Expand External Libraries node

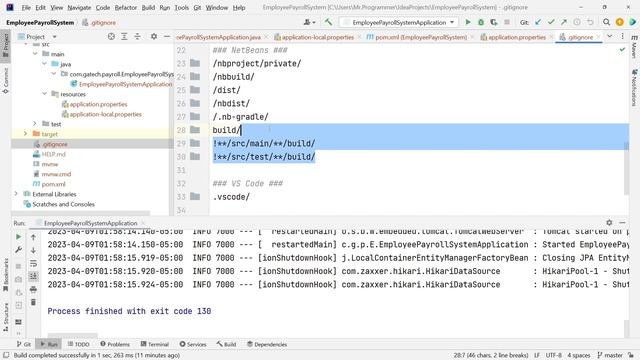click(16, 194)
